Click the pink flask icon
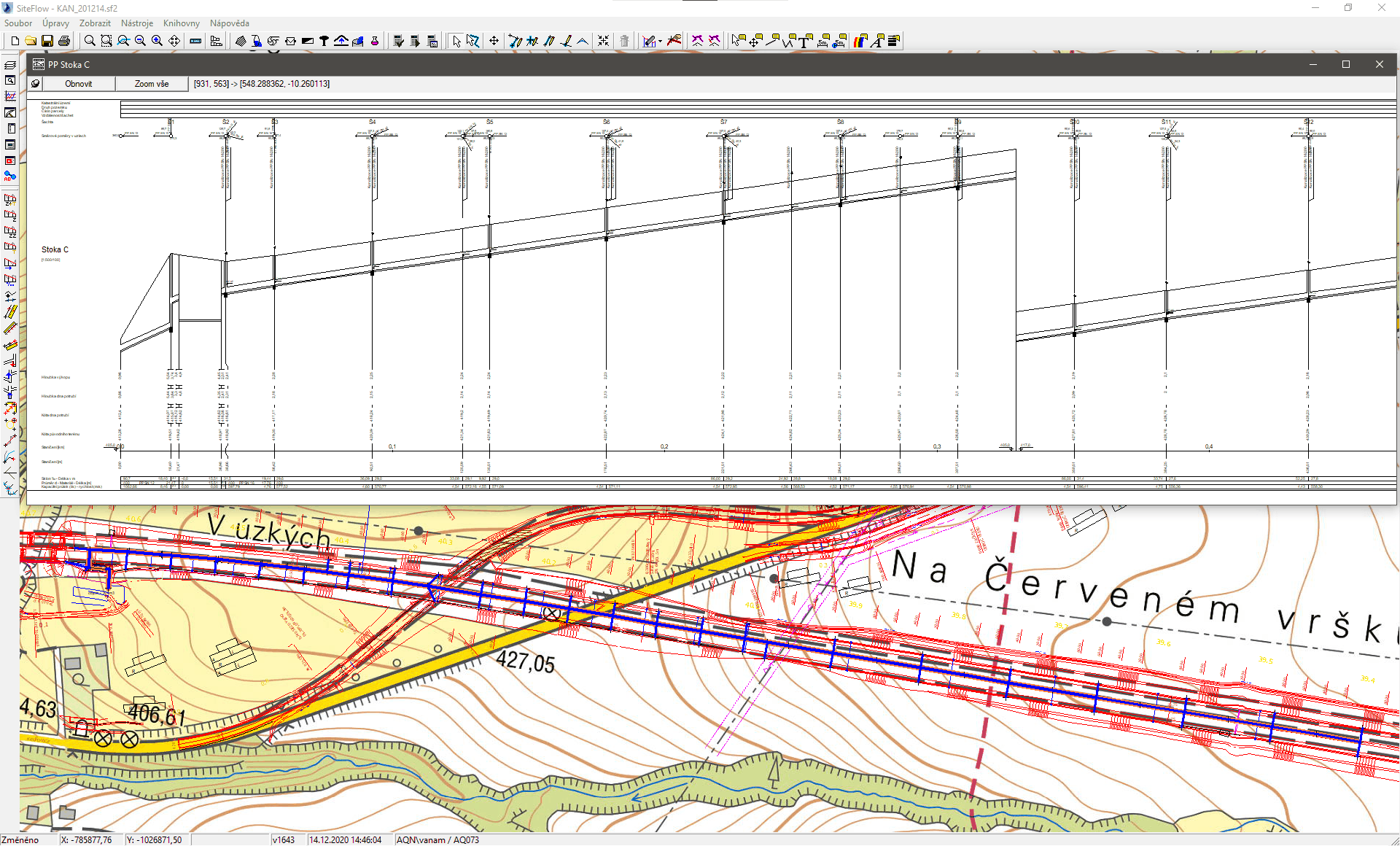Screen dimensions: 1400x846 coord(375,41)
